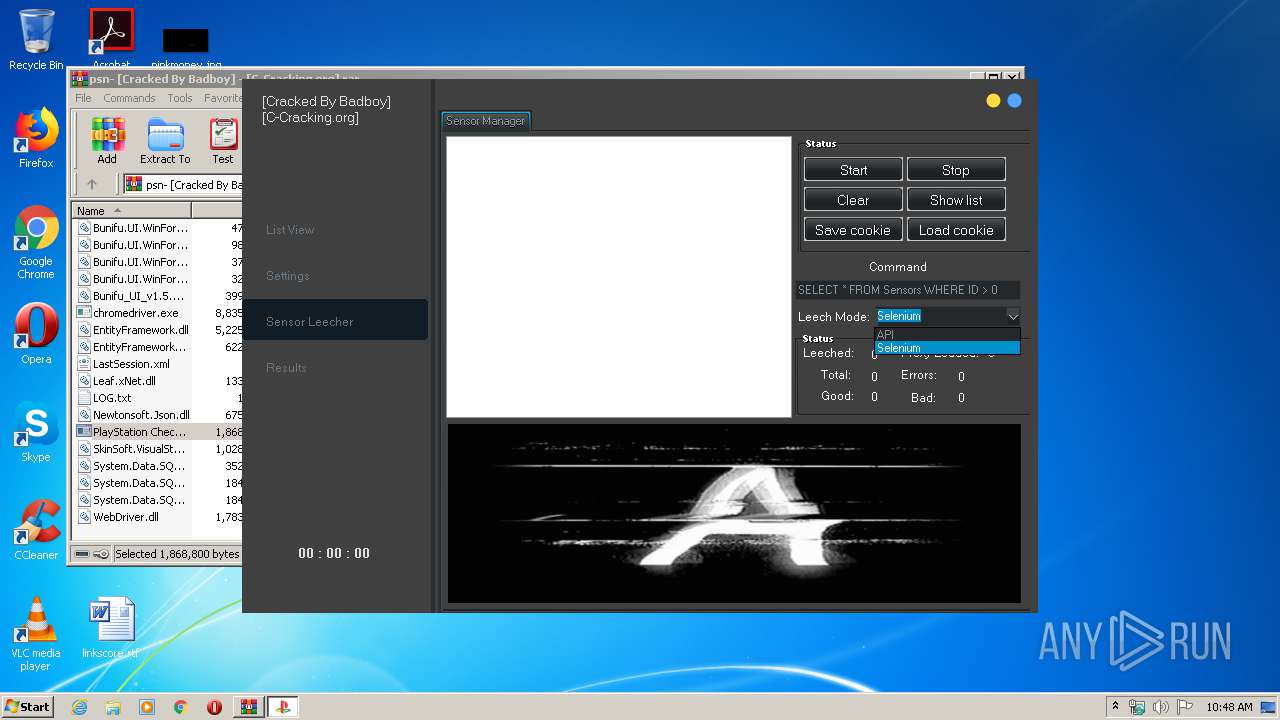The height and width of the screenshot is (720, 1280).
Task: Click the Chrome taskbar icon
Action: pos(181,707)
